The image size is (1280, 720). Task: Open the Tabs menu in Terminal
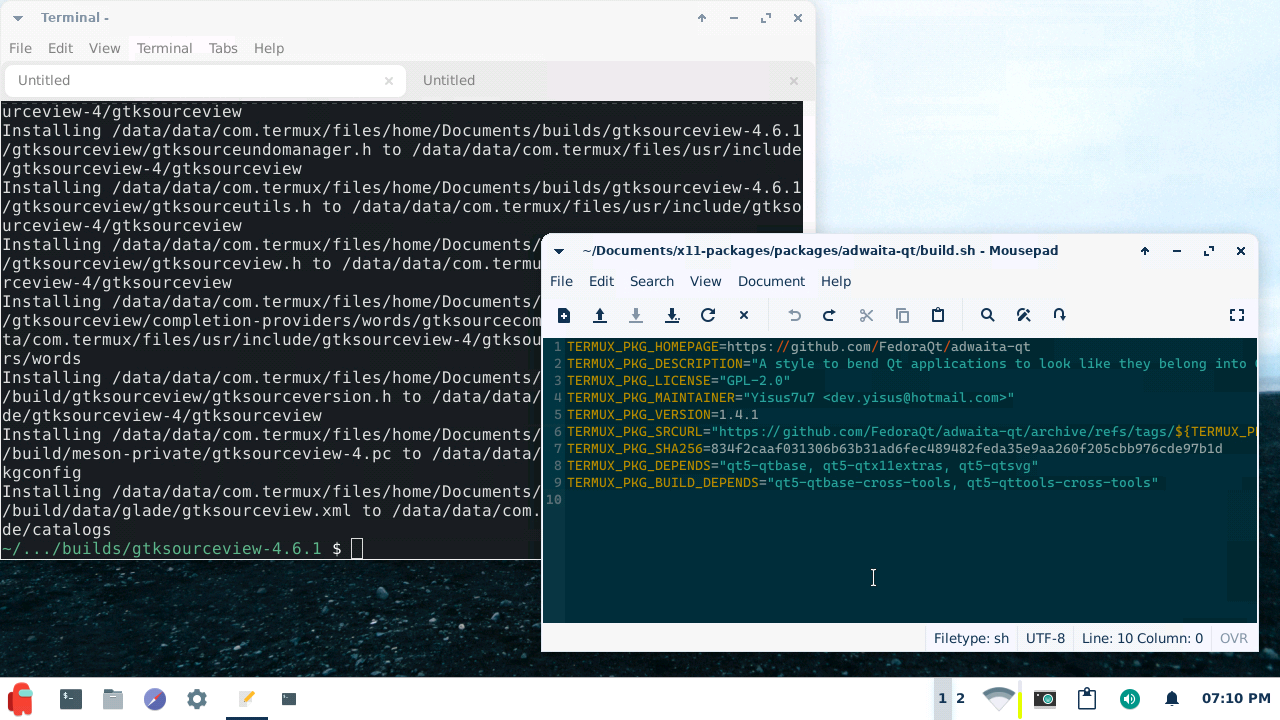point(222,48)
